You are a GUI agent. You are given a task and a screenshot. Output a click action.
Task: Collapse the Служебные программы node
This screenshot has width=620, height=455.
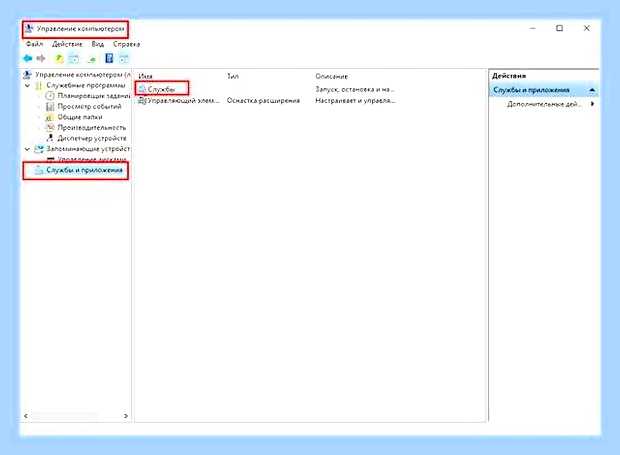(27, 85)
